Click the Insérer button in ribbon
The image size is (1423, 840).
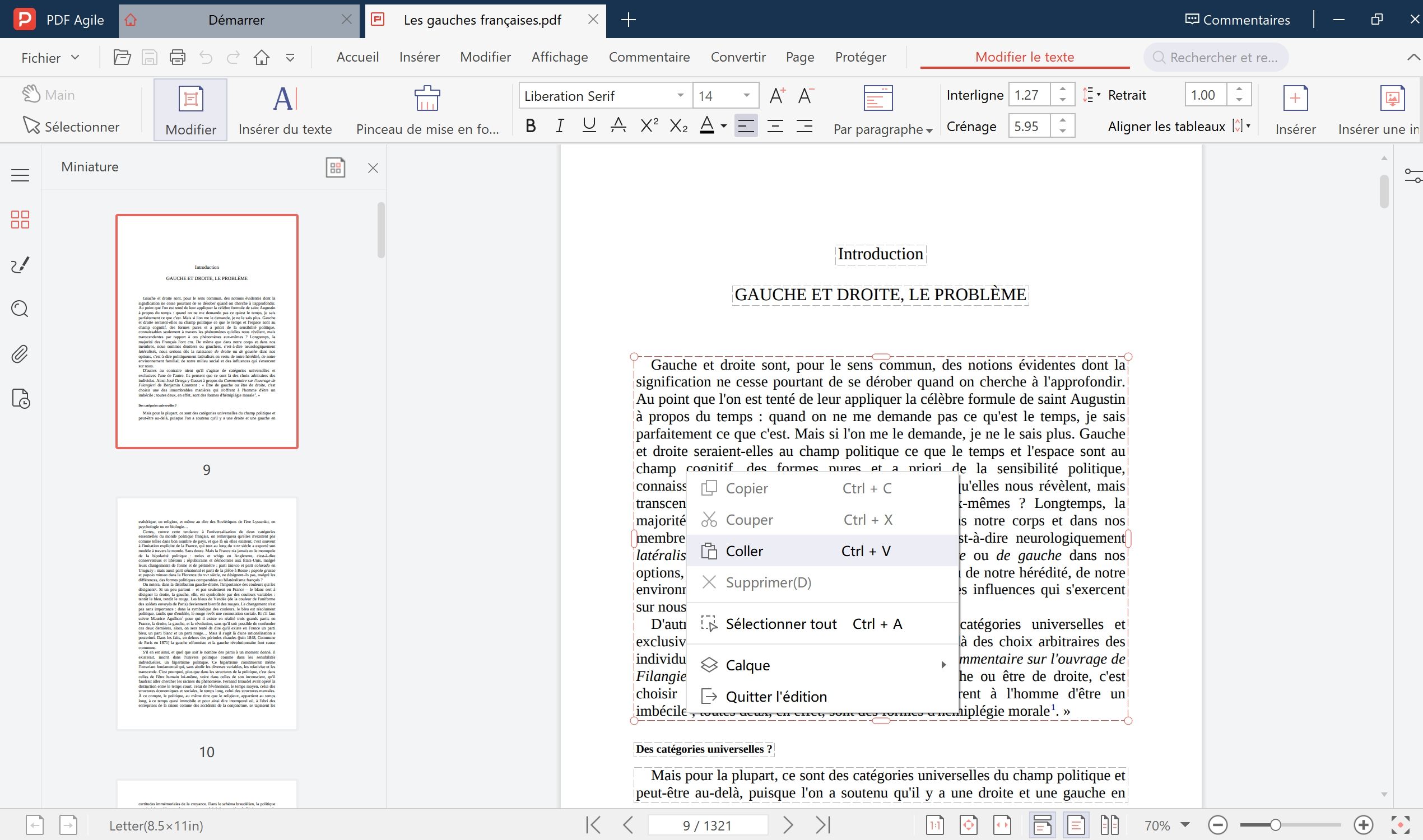pos(1295,110)
